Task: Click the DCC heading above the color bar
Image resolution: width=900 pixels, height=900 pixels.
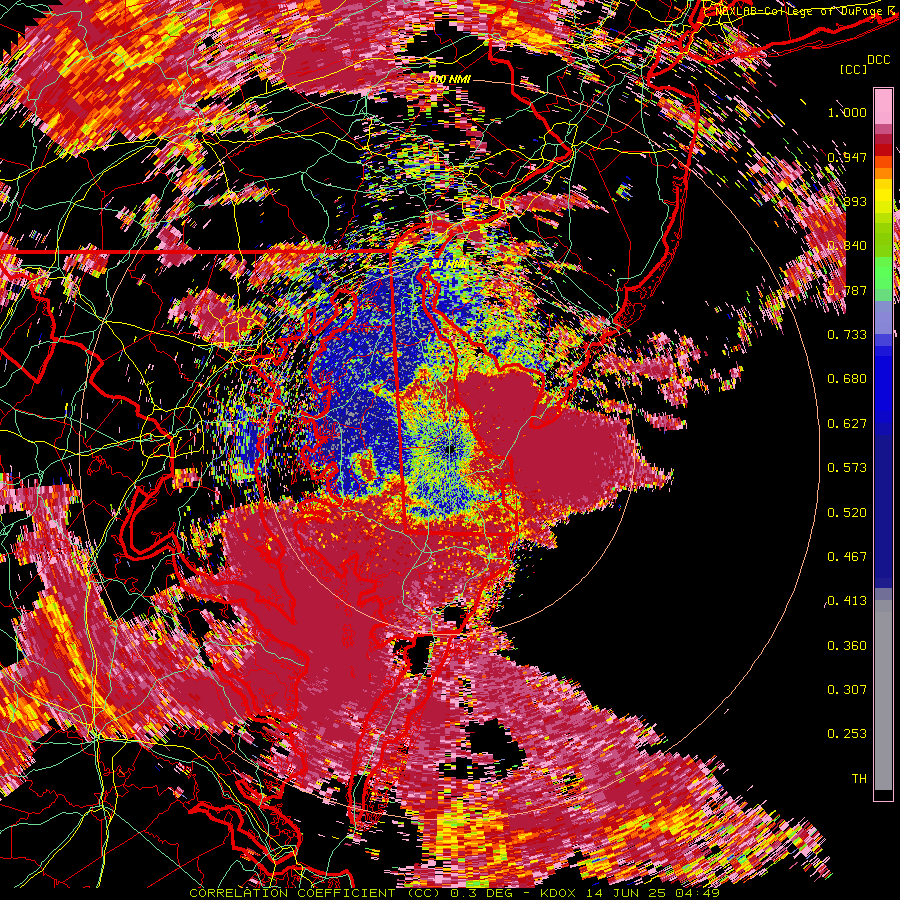Action: (x=879, y=60)
